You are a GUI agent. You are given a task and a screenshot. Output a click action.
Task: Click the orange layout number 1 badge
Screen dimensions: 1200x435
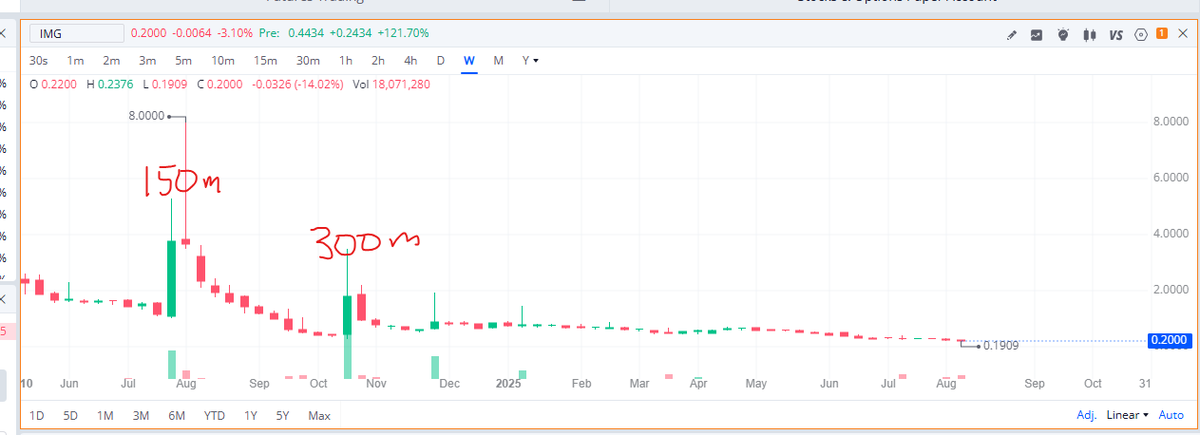coord(1161,34)
